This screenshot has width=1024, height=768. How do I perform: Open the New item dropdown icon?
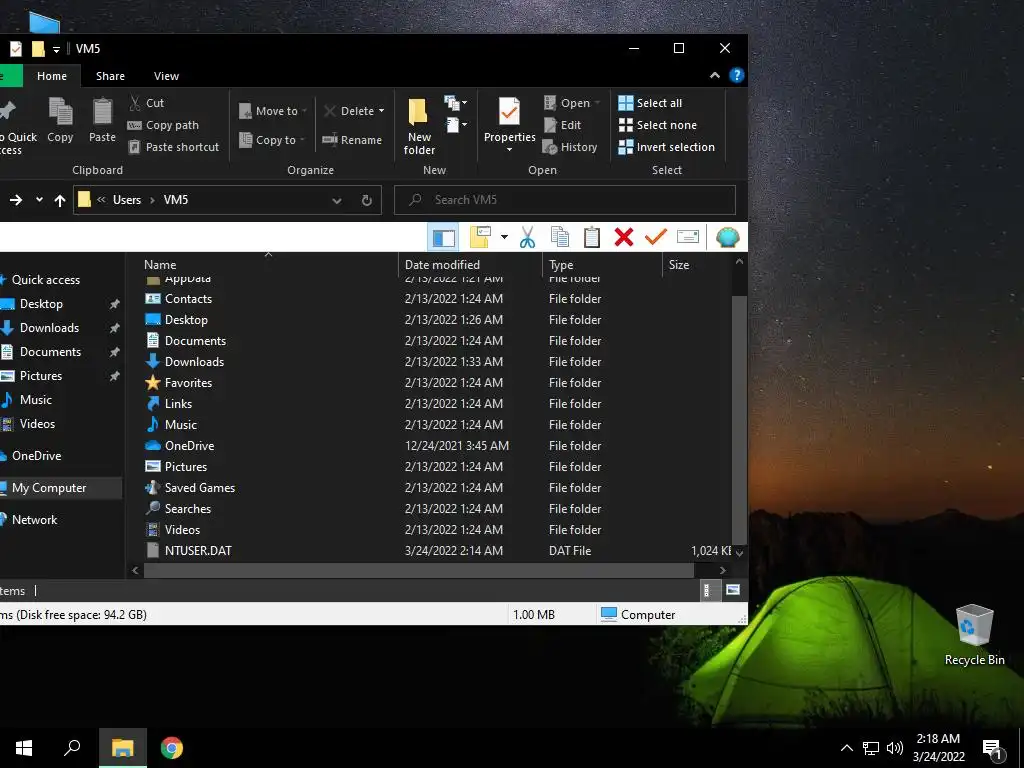[455, 103]
